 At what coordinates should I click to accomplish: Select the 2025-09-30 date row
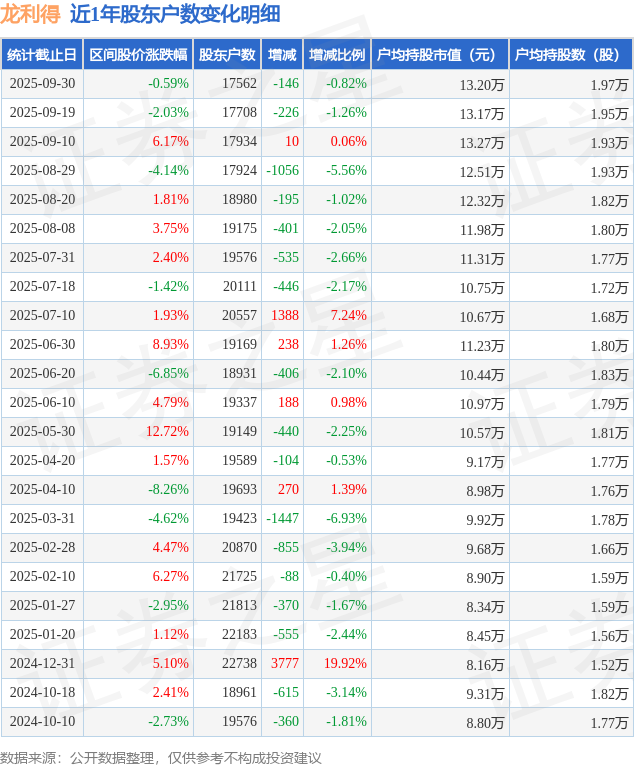[42, 84]
